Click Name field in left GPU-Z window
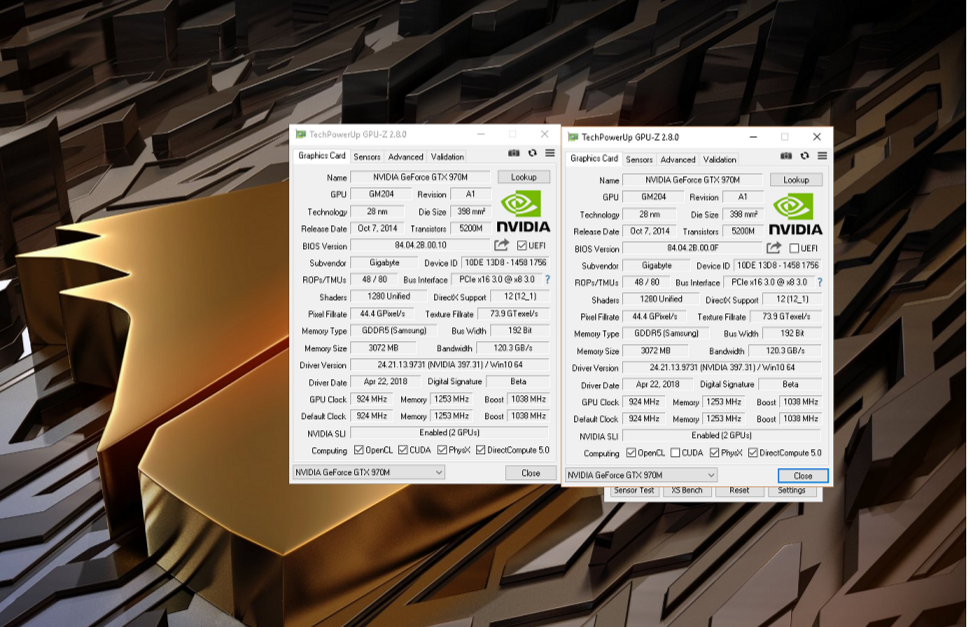Screen dimensions: 969x627 click(x=420, y=177)
